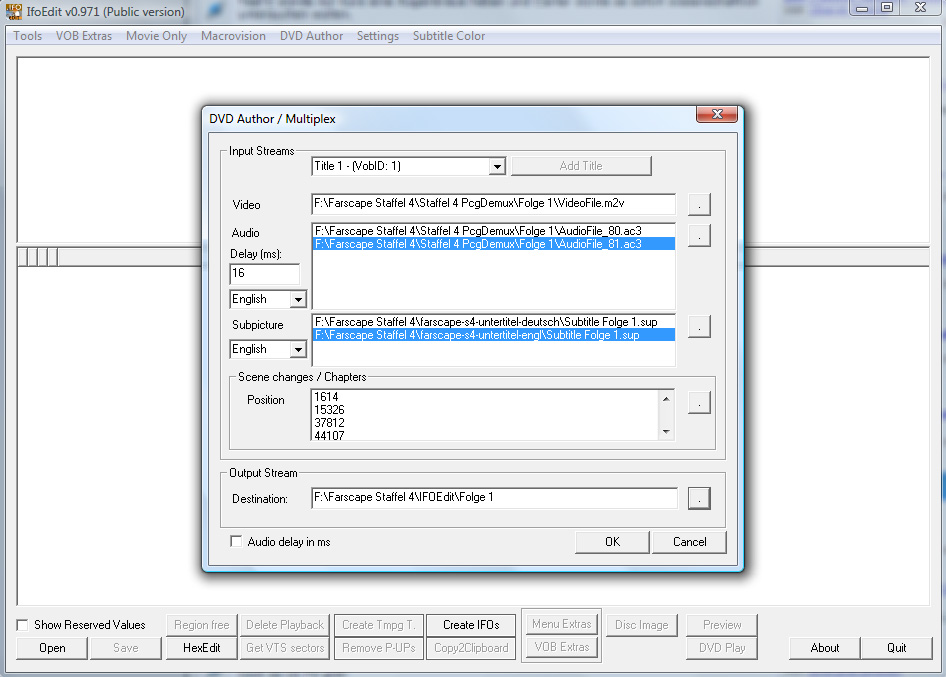Viewport: 946px width, 677px height.
Task: Expand the Audio language English dropdown
Action: (297, 299)
